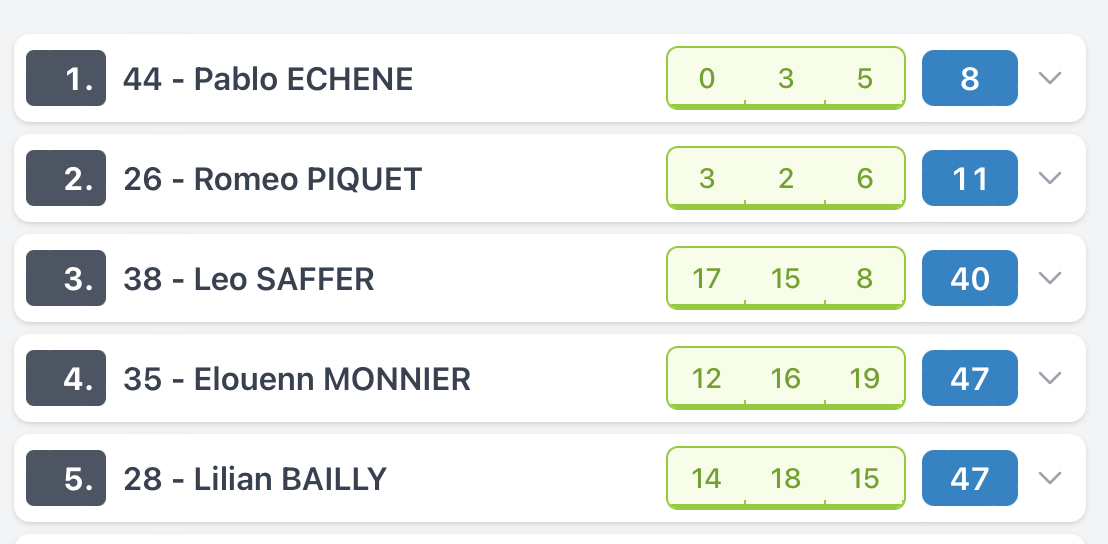Image resolution: width=1108 pixels, height=544 pixels.
Task: Click Lilian BAILLY's total score 47
Action: tap(970, 478)
